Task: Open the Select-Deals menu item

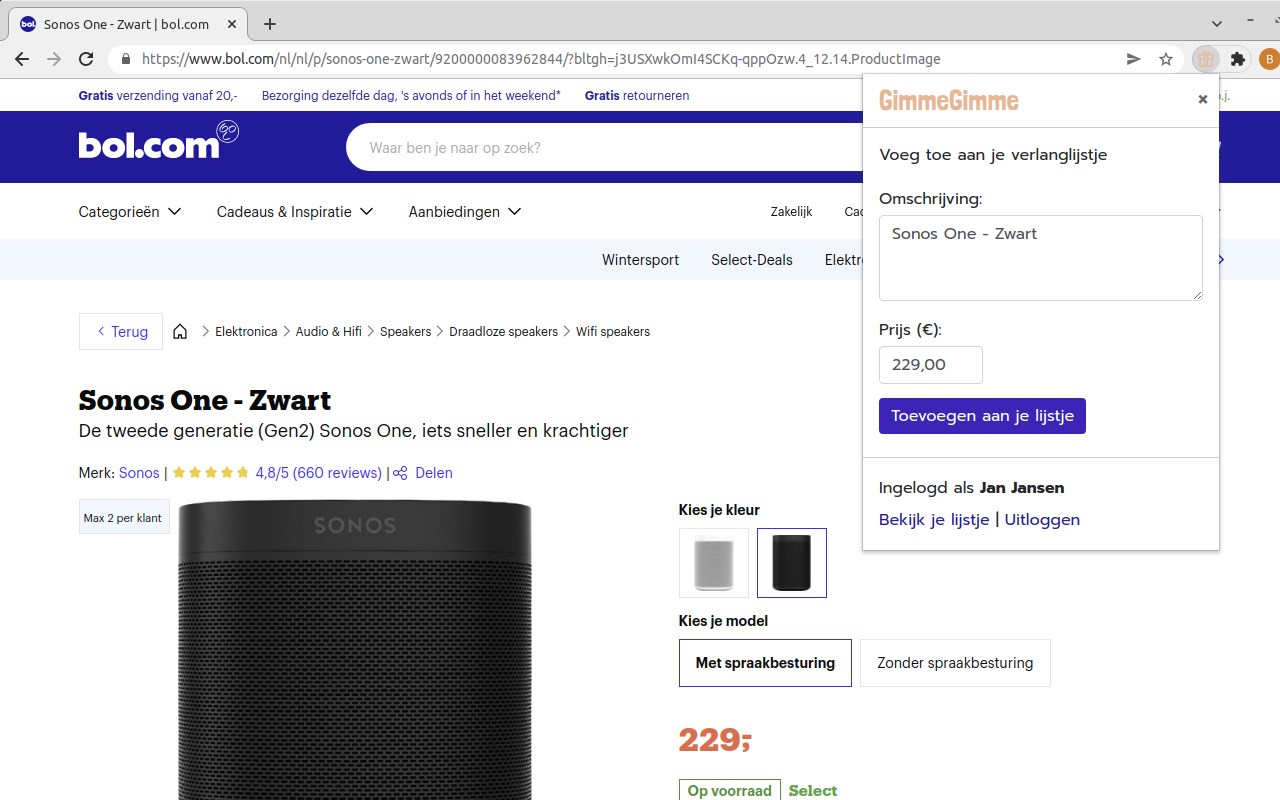Action: click(x=752, y=260)
